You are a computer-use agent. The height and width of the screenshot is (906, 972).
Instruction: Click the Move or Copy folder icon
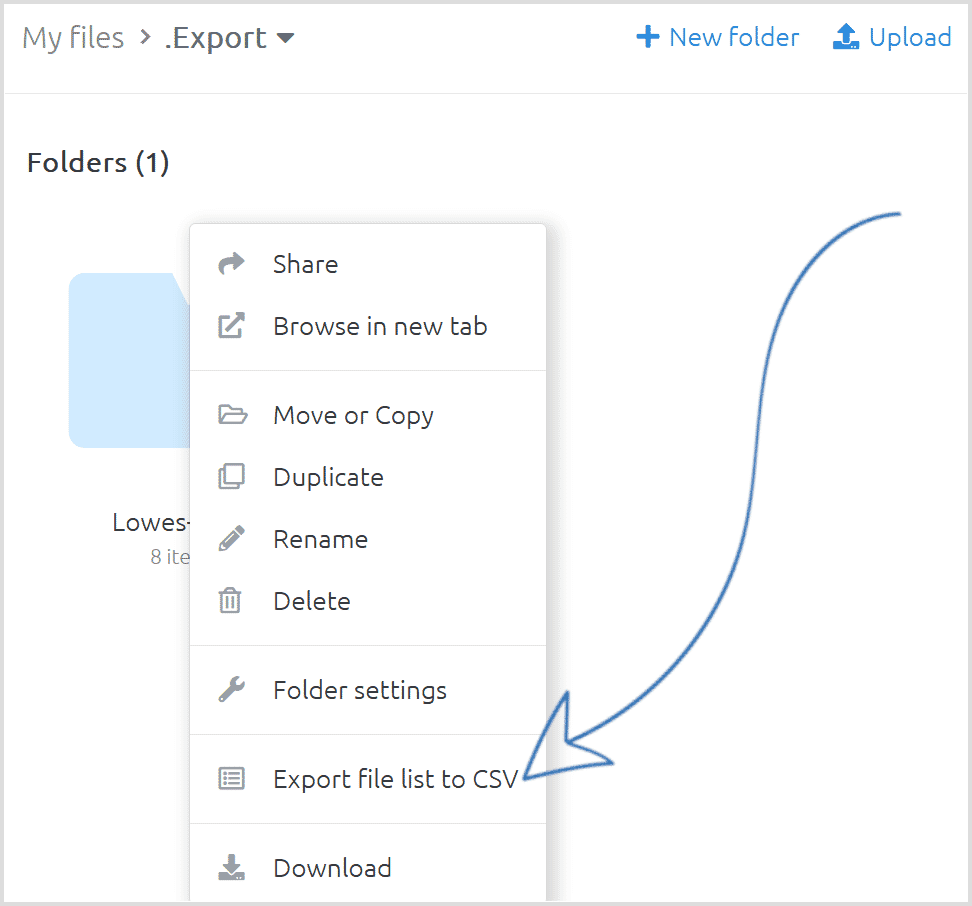[231, 415]
